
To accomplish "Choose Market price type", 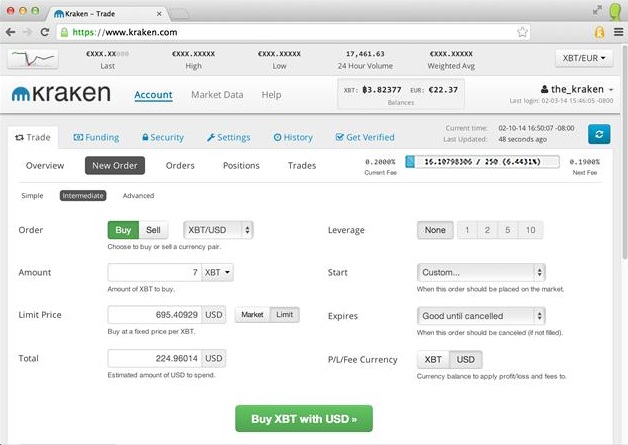I will click(x=252, y=314).
